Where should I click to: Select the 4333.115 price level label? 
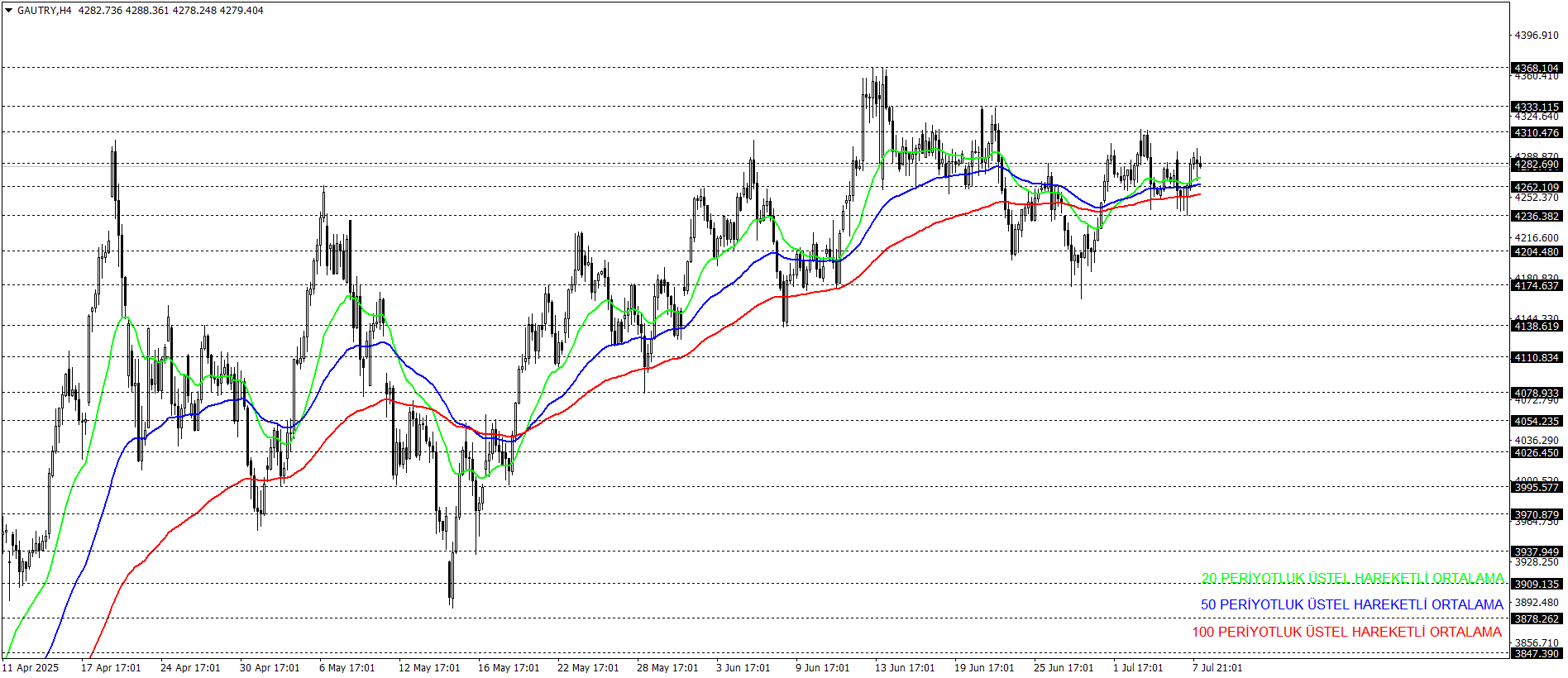point(1537,107)
